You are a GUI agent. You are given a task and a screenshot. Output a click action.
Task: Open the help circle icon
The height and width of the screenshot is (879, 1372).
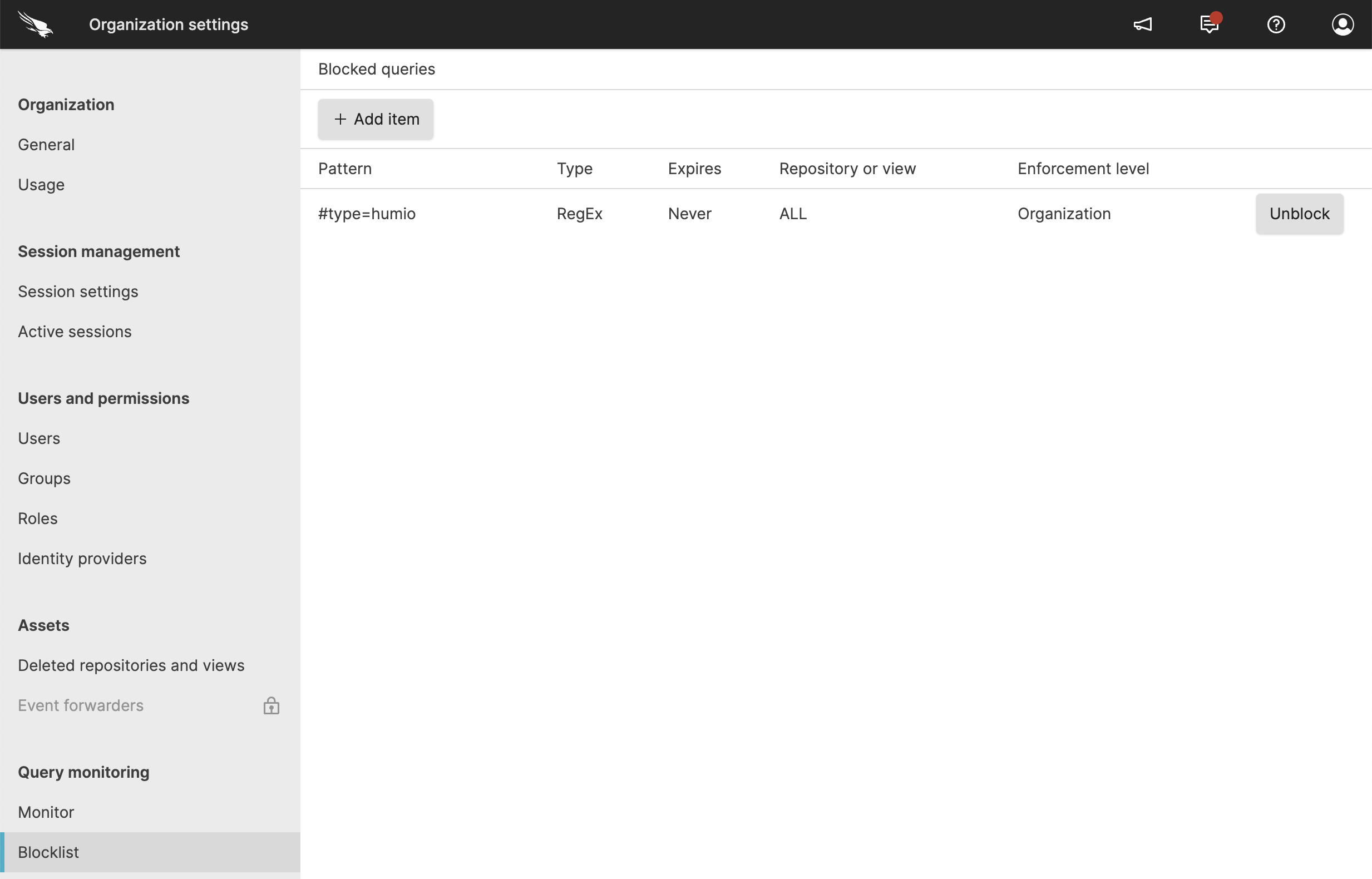tap(1277, 24)
